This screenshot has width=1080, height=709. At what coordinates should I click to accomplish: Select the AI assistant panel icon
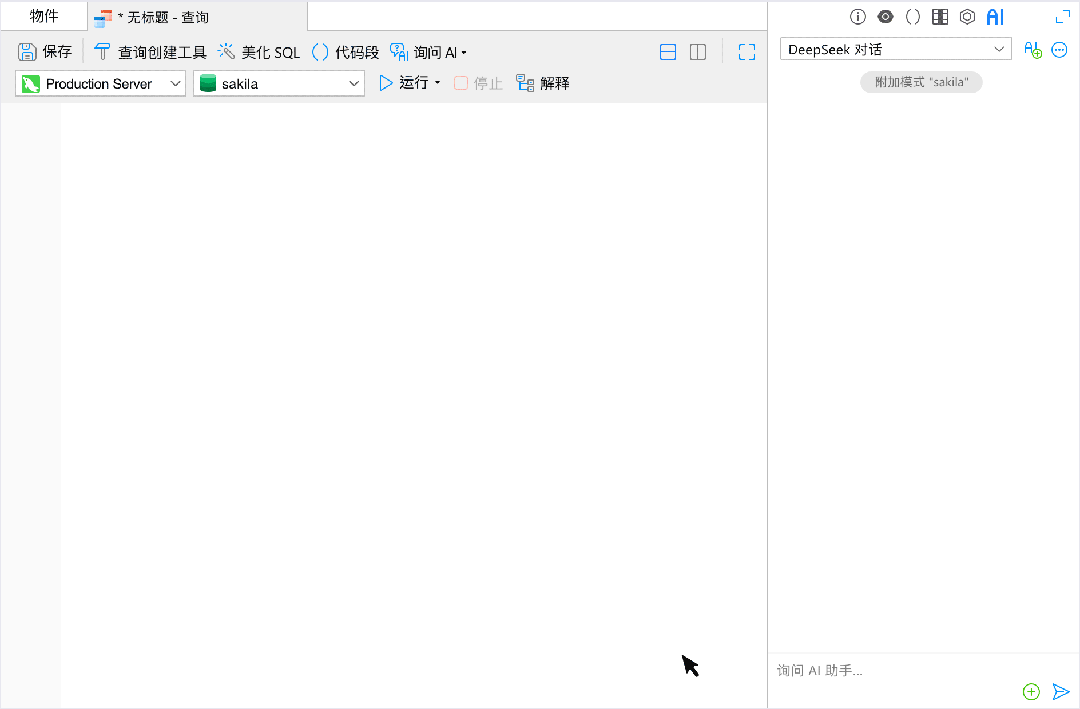click(x=995, y=17)
